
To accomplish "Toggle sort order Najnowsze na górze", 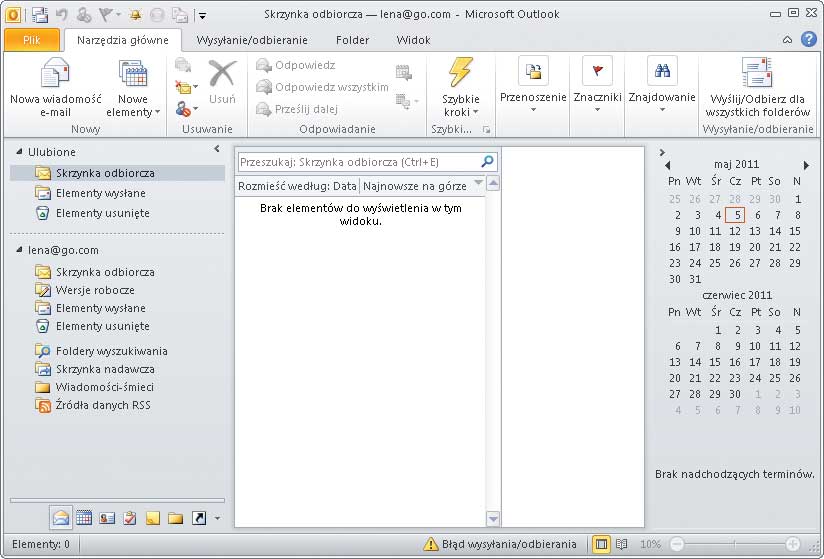I will (x=414, y=185).
